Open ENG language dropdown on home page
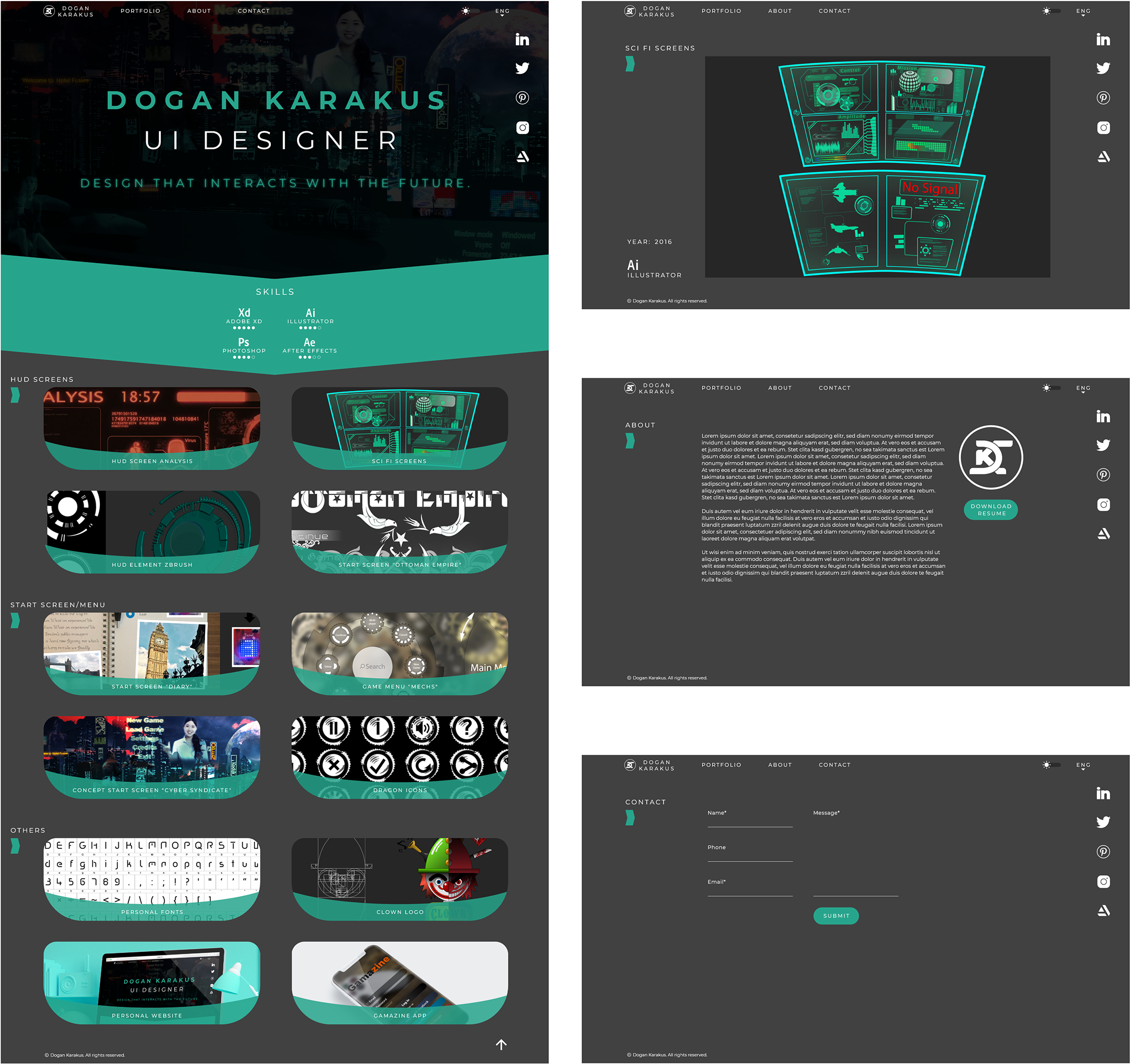 pyautogui.click(x=502, y=12)
